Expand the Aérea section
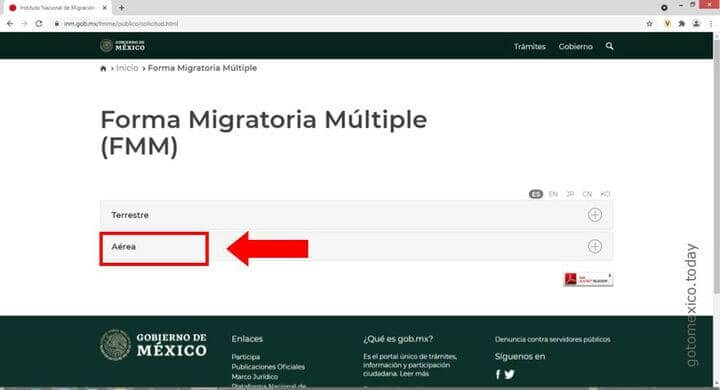Screen dimensions: 720x390 pos(356,247)
